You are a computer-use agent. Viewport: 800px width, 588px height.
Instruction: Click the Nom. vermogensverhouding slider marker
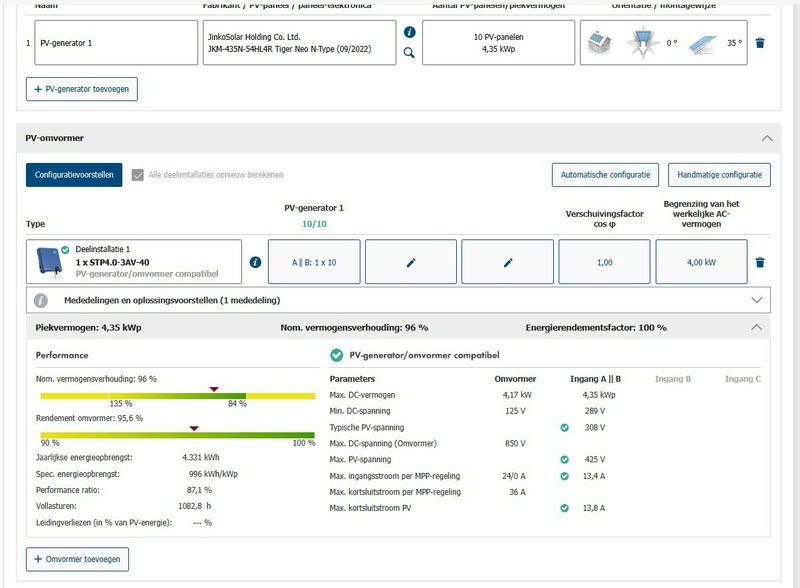point(213,389)
